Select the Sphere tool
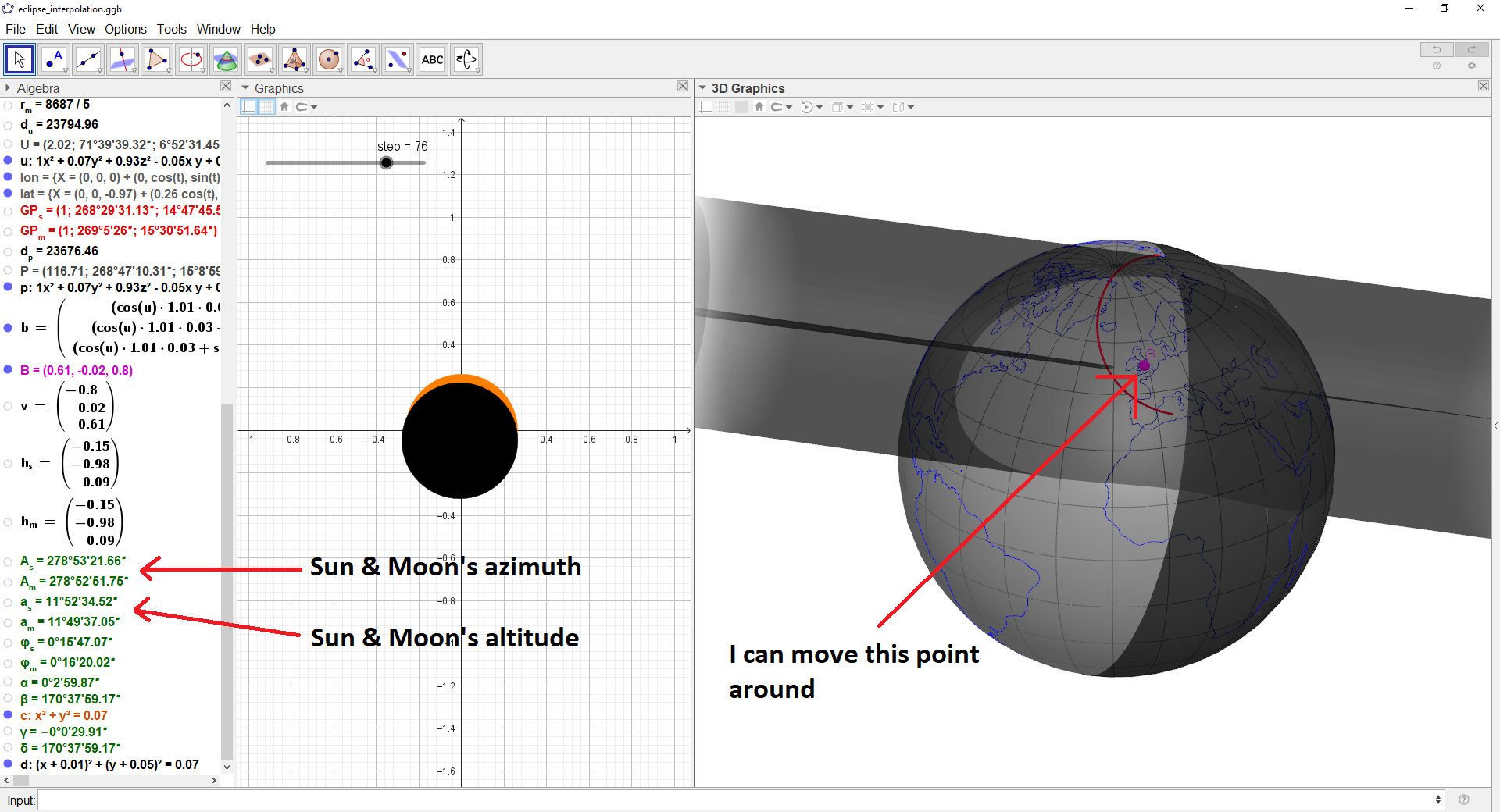 [329, 59]
